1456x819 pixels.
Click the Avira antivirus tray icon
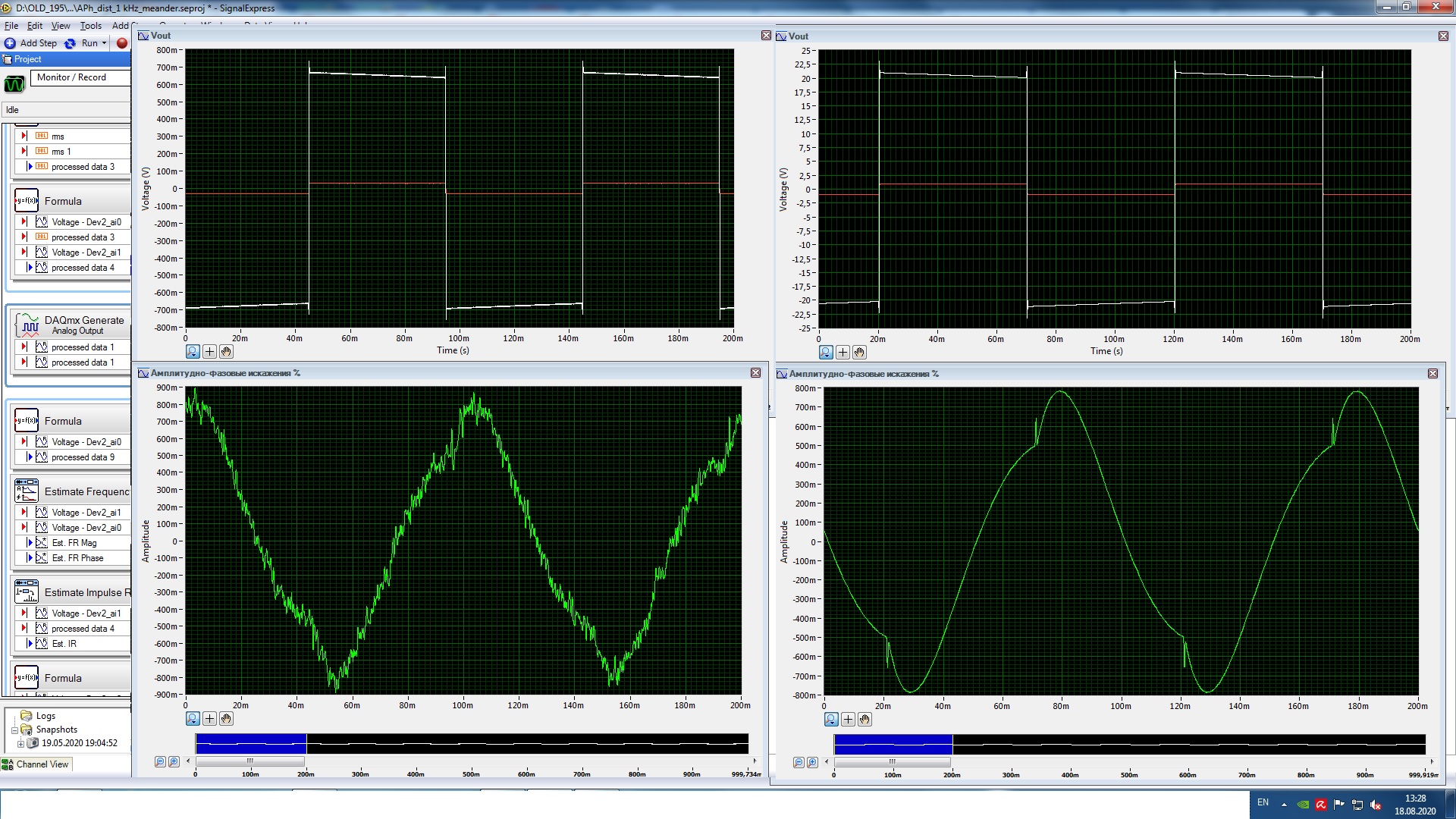[1320, 805]
